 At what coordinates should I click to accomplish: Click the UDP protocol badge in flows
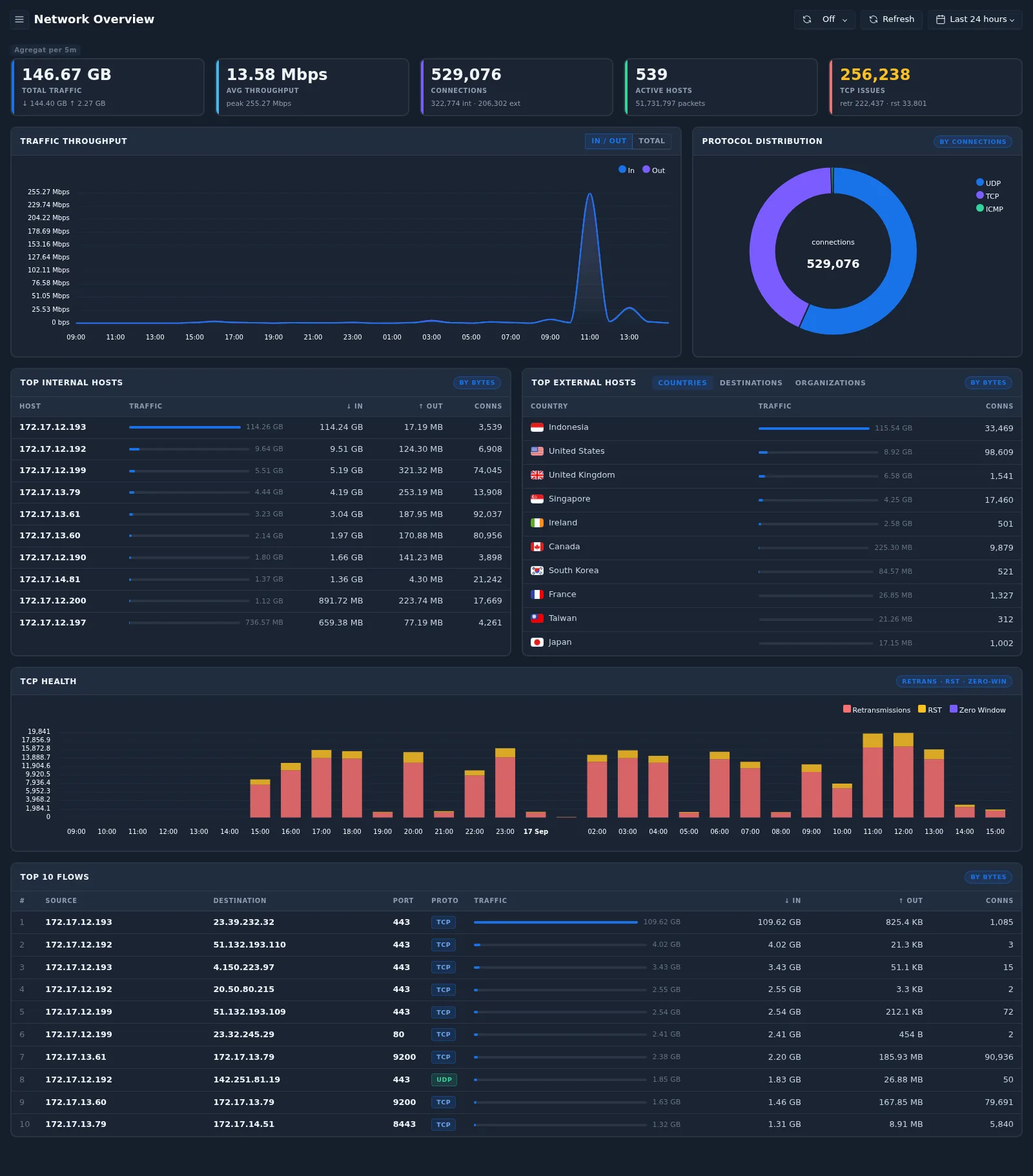444,1080
